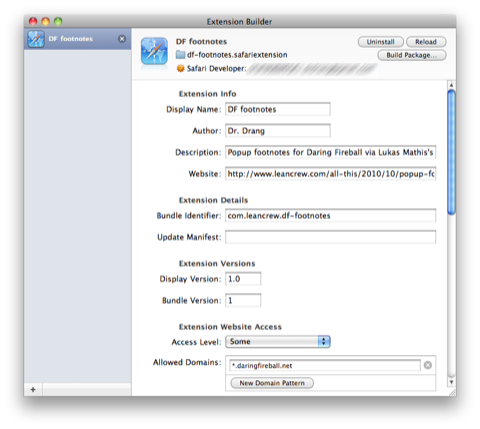Click the Display Version field
480x429 pixels.
[243, 279]
